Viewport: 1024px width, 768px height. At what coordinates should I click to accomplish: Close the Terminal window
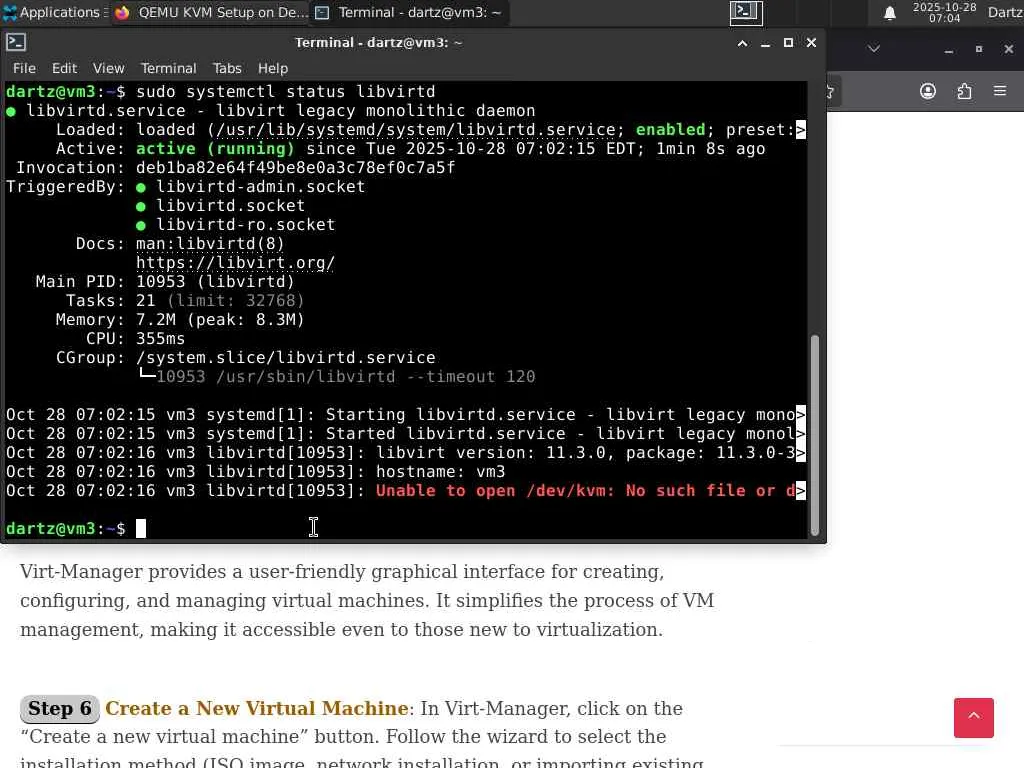tap(811, 43)
